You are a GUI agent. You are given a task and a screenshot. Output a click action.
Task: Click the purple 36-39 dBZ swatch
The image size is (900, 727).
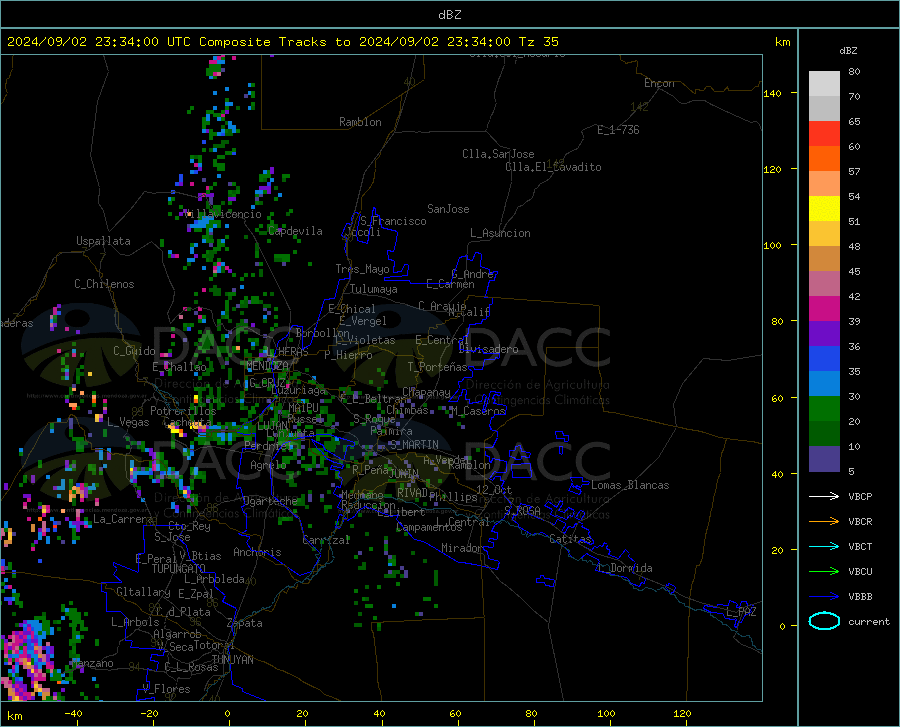(824, 333)
